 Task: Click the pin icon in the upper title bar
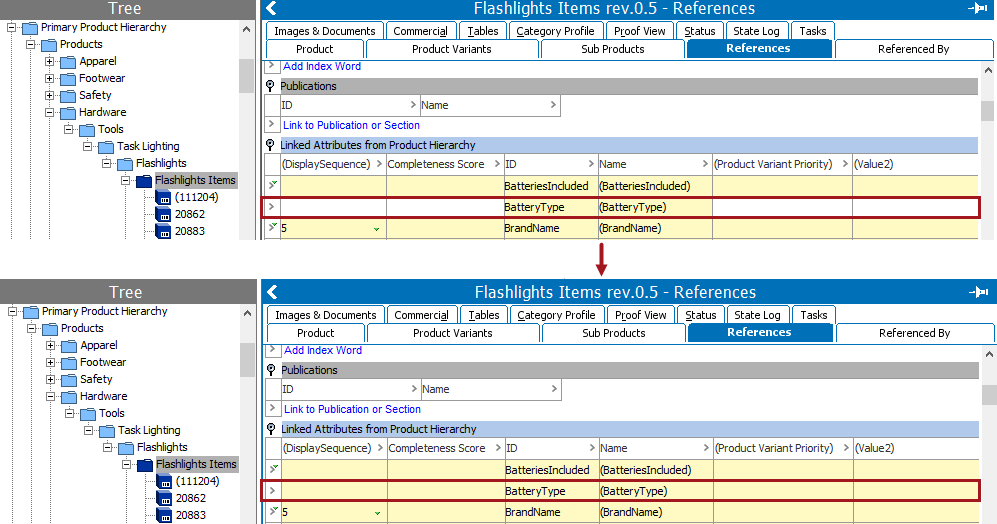978,9
